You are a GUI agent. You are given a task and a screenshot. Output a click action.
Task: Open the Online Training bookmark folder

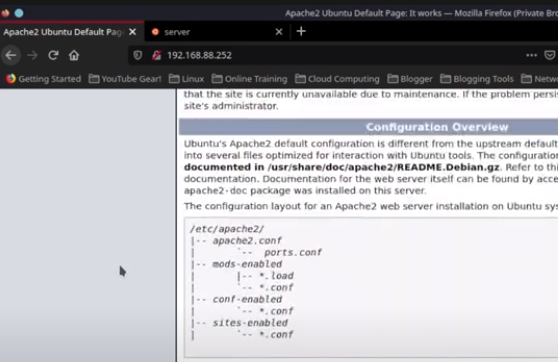click(x=249, y=79)
